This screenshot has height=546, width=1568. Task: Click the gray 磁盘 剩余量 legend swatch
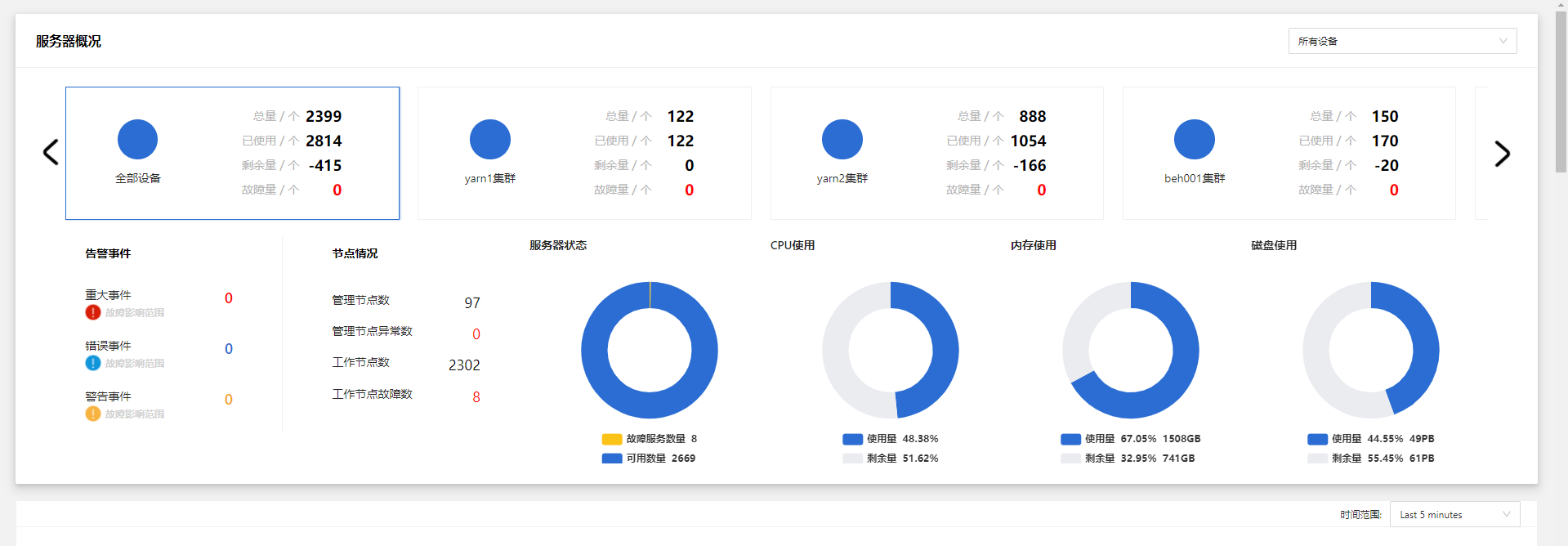1318,459
